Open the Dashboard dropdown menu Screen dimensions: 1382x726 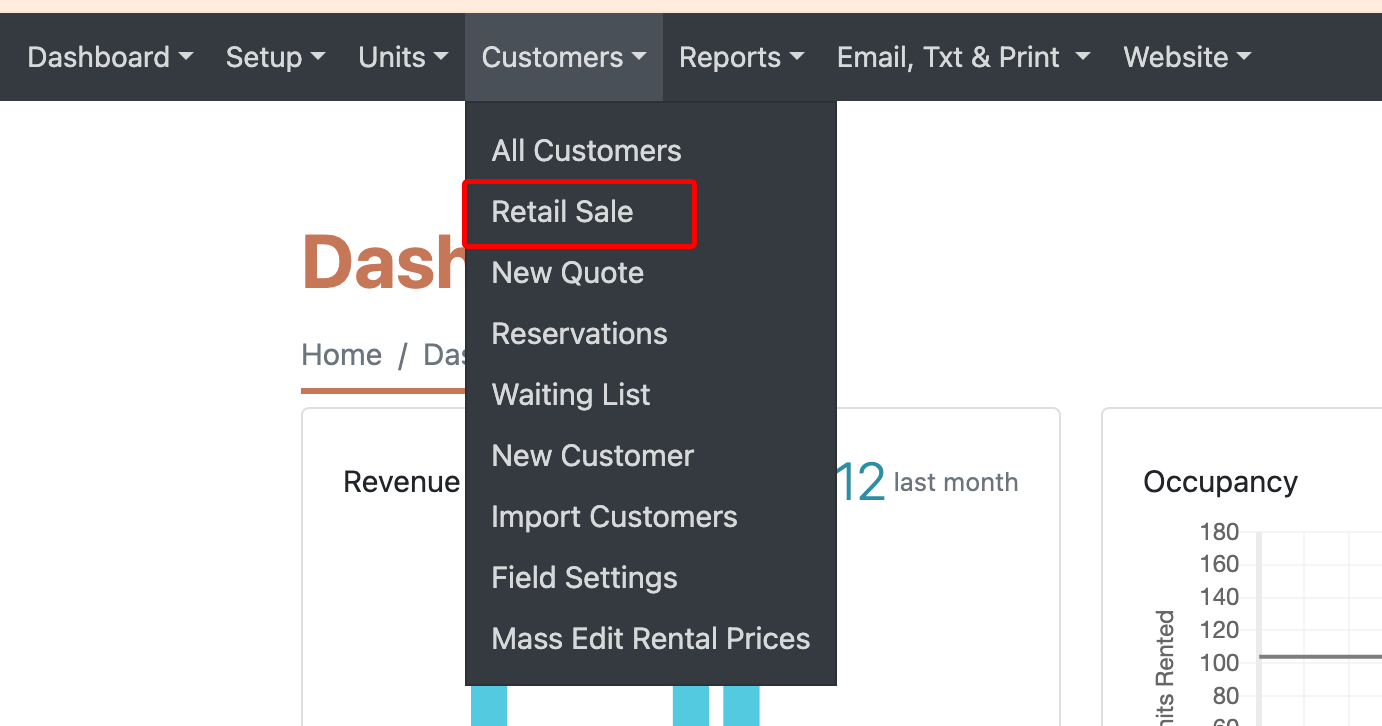click(110, 57)
